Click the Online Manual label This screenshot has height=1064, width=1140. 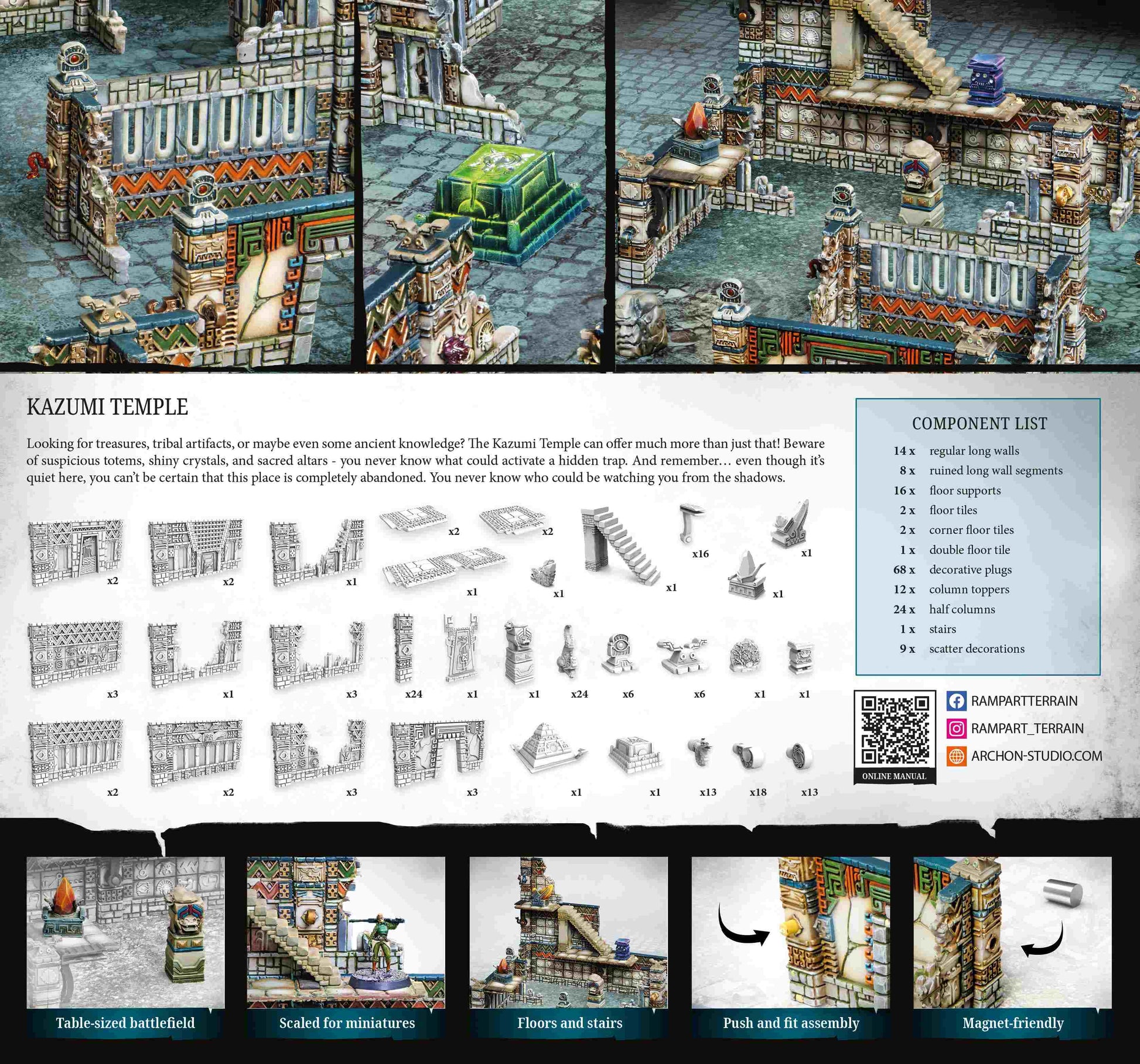click(x=894, y=776)
